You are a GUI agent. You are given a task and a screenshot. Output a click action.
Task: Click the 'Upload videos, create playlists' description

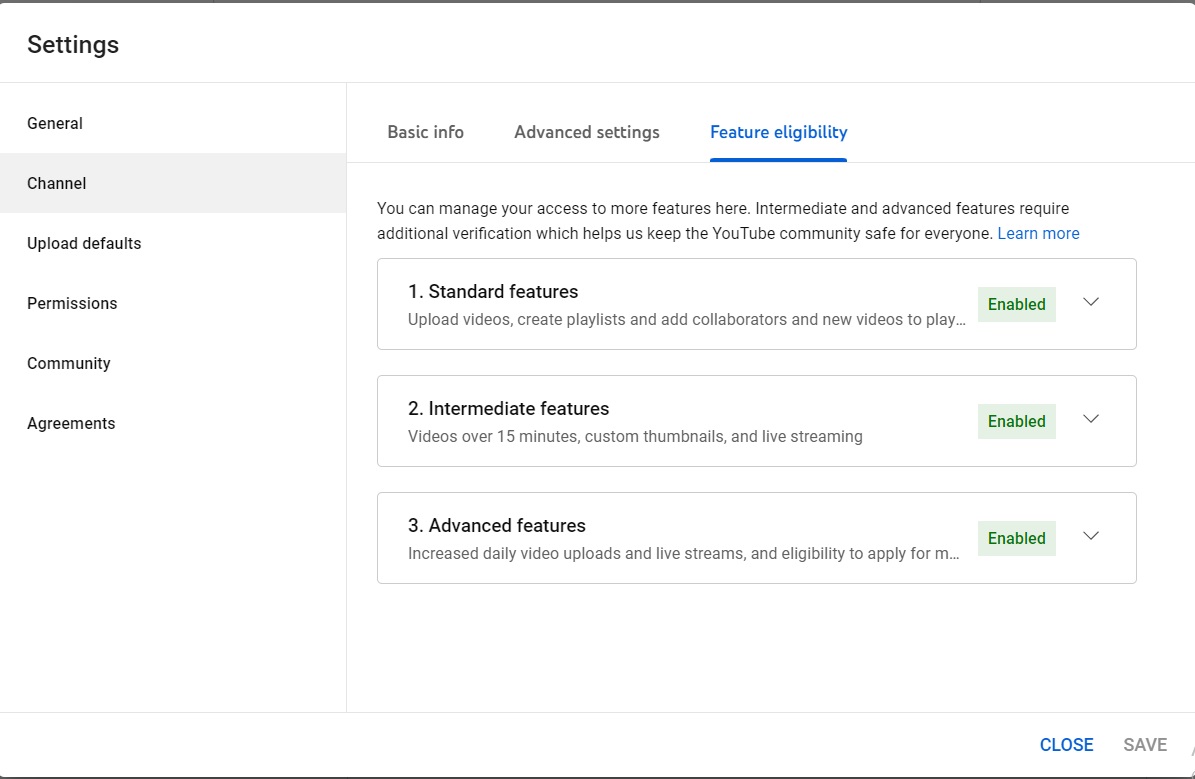click(x=687, y=319)
